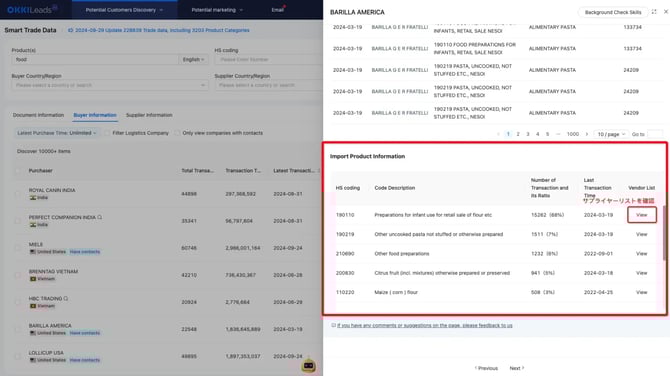The height and width of the screenshot is (376, 670).
Task: Select the ROYAL CANIN INDIA row checkbox
Action: (18, 194)
